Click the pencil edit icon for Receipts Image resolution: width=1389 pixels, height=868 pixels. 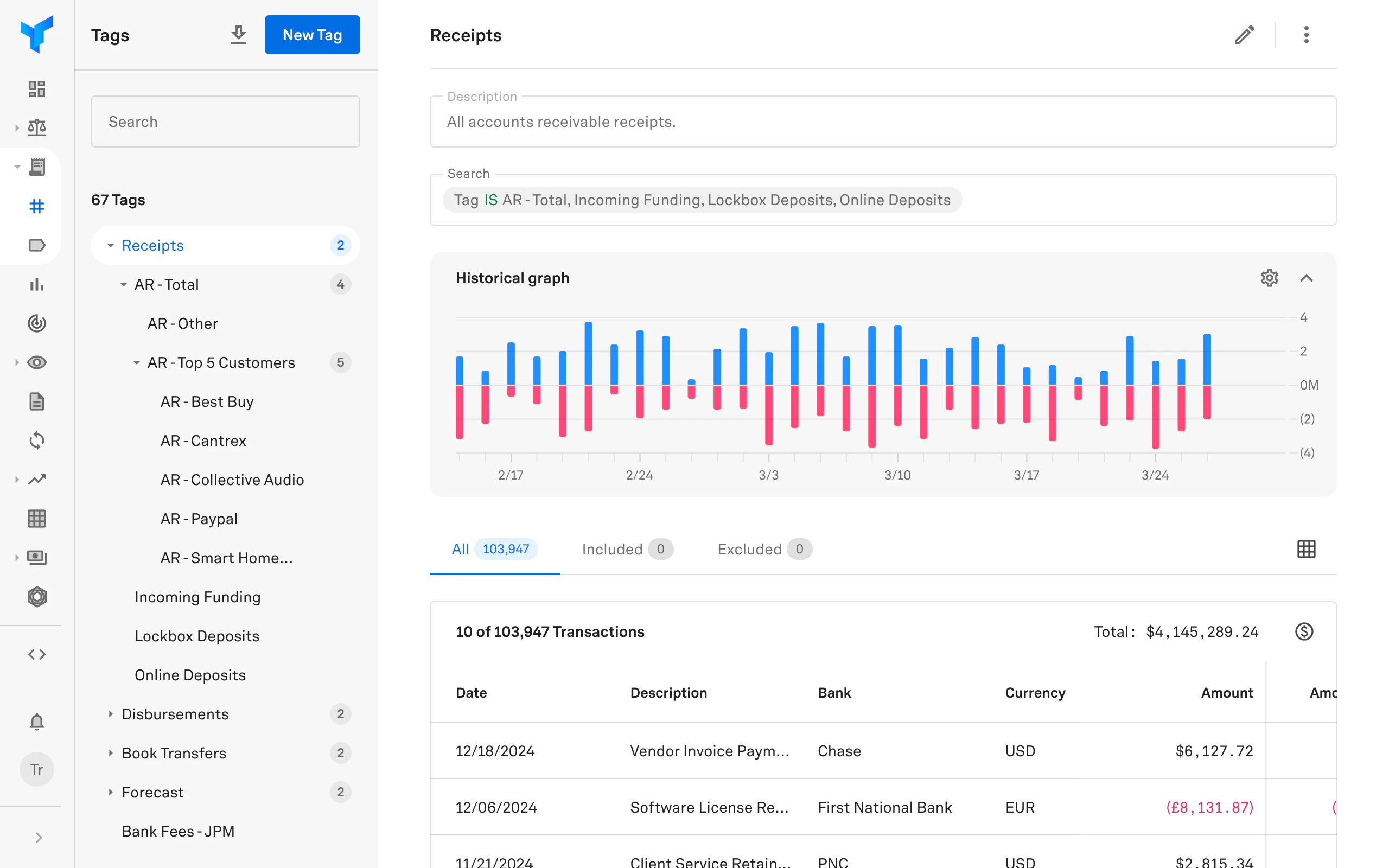(x=1244, y=35)
